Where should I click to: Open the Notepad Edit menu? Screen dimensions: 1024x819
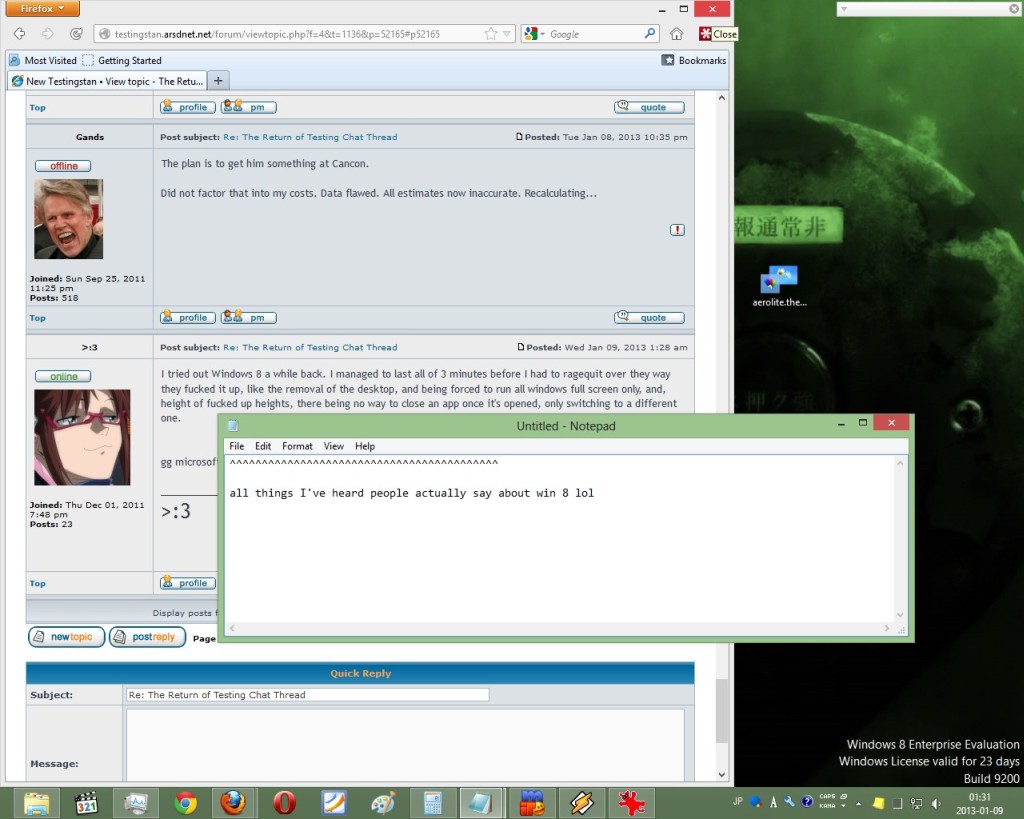click(263, 446)
